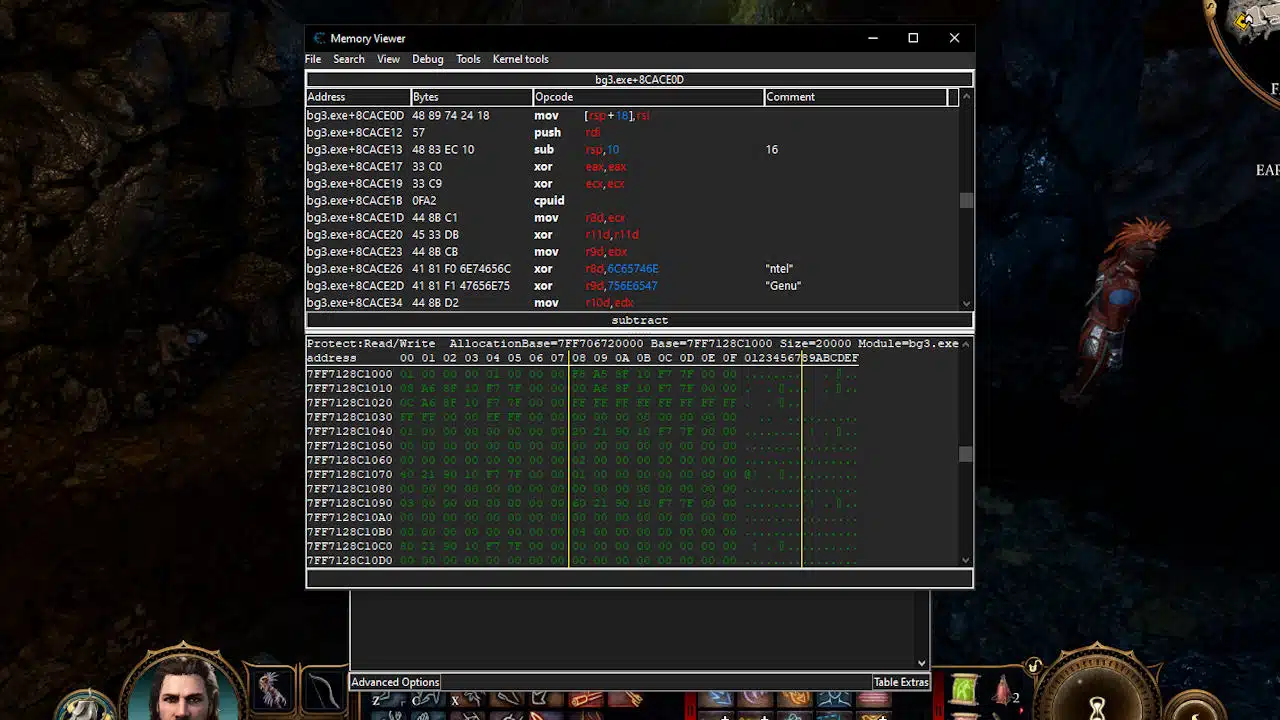1280x720 pixels.
Task: Open the View menu
Action: click(x=388, y=59)
